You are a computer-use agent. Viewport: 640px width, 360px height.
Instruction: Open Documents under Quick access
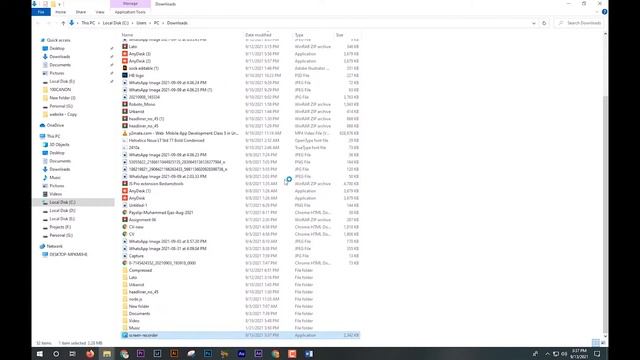click(x=60, y=65)
